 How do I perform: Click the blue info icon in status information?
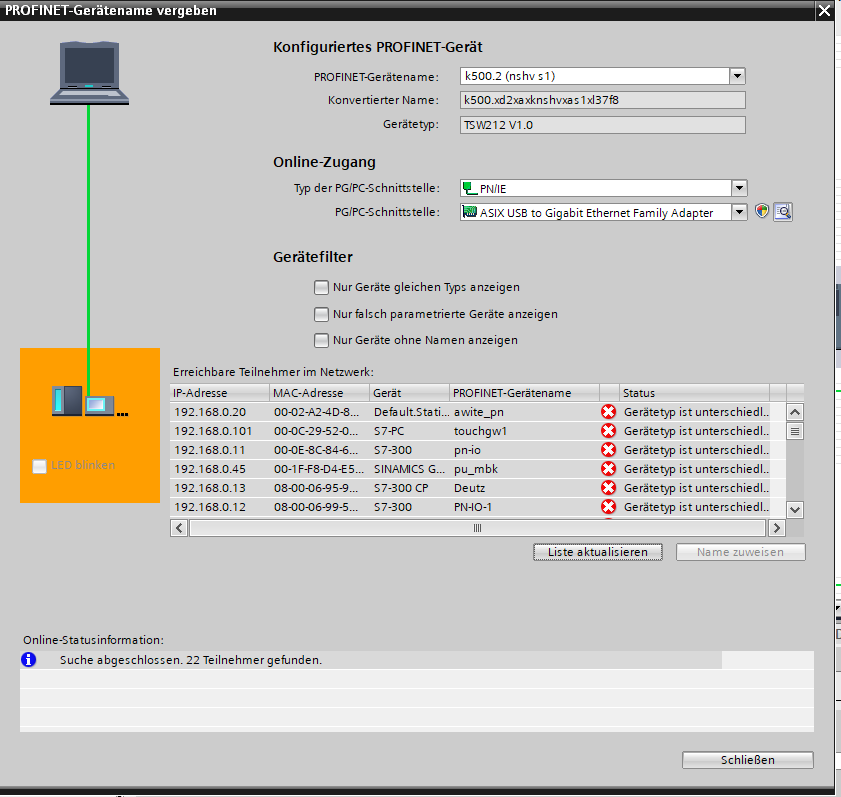(29, 660)
